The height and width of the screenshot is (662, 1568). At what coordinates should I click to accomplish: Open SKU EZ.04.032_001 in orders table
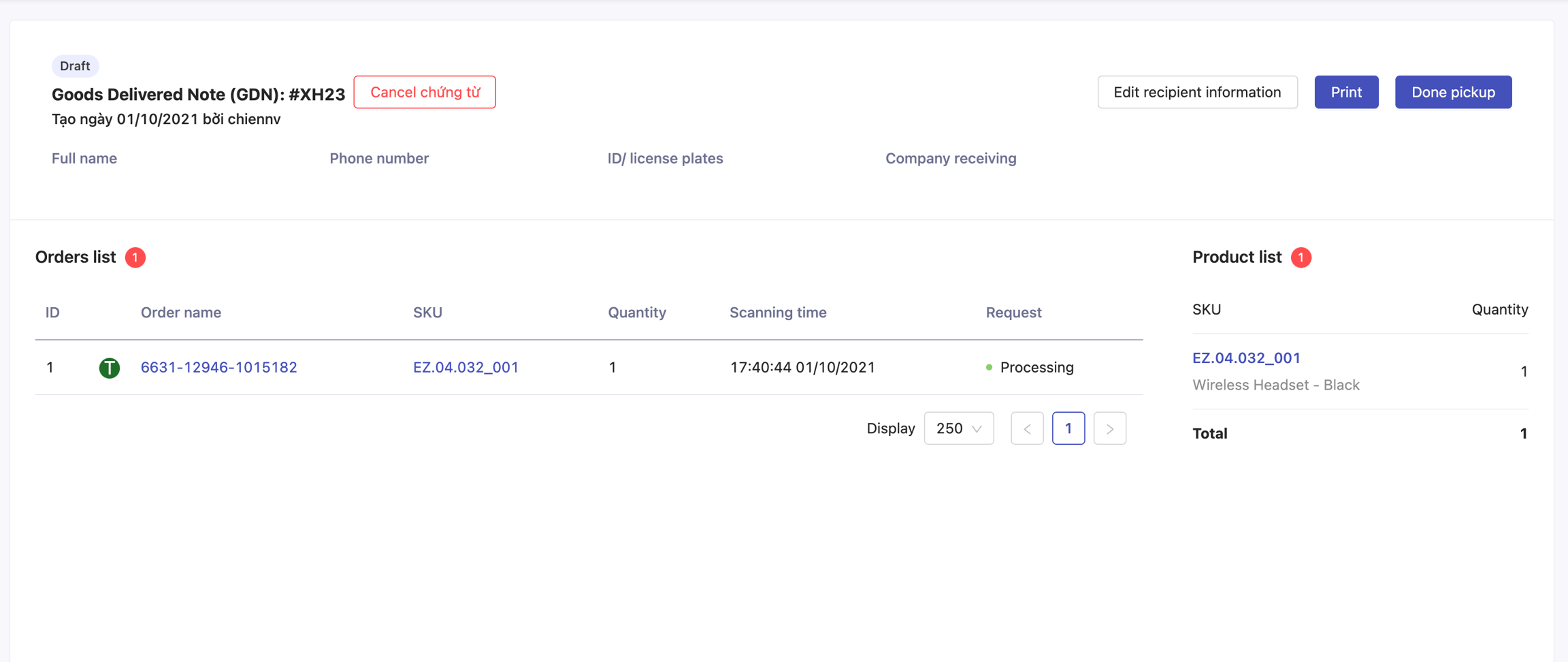(x=465, y=367)
